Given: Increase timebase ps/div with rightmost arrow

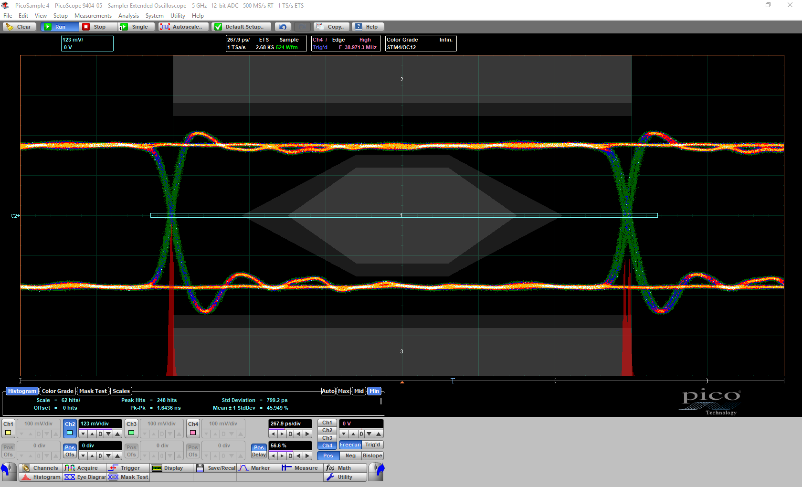Looking at the screenshot, I should click(307, 434).
